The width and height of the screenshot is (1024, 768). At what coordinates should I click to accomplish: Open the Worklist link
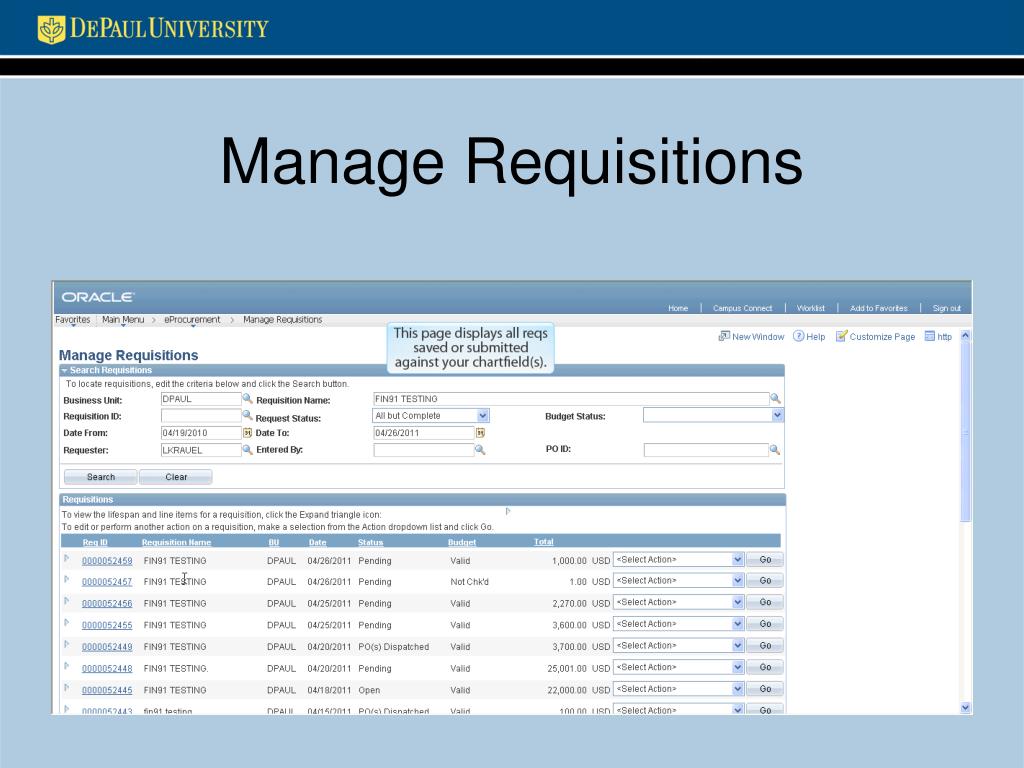point(810,308)
